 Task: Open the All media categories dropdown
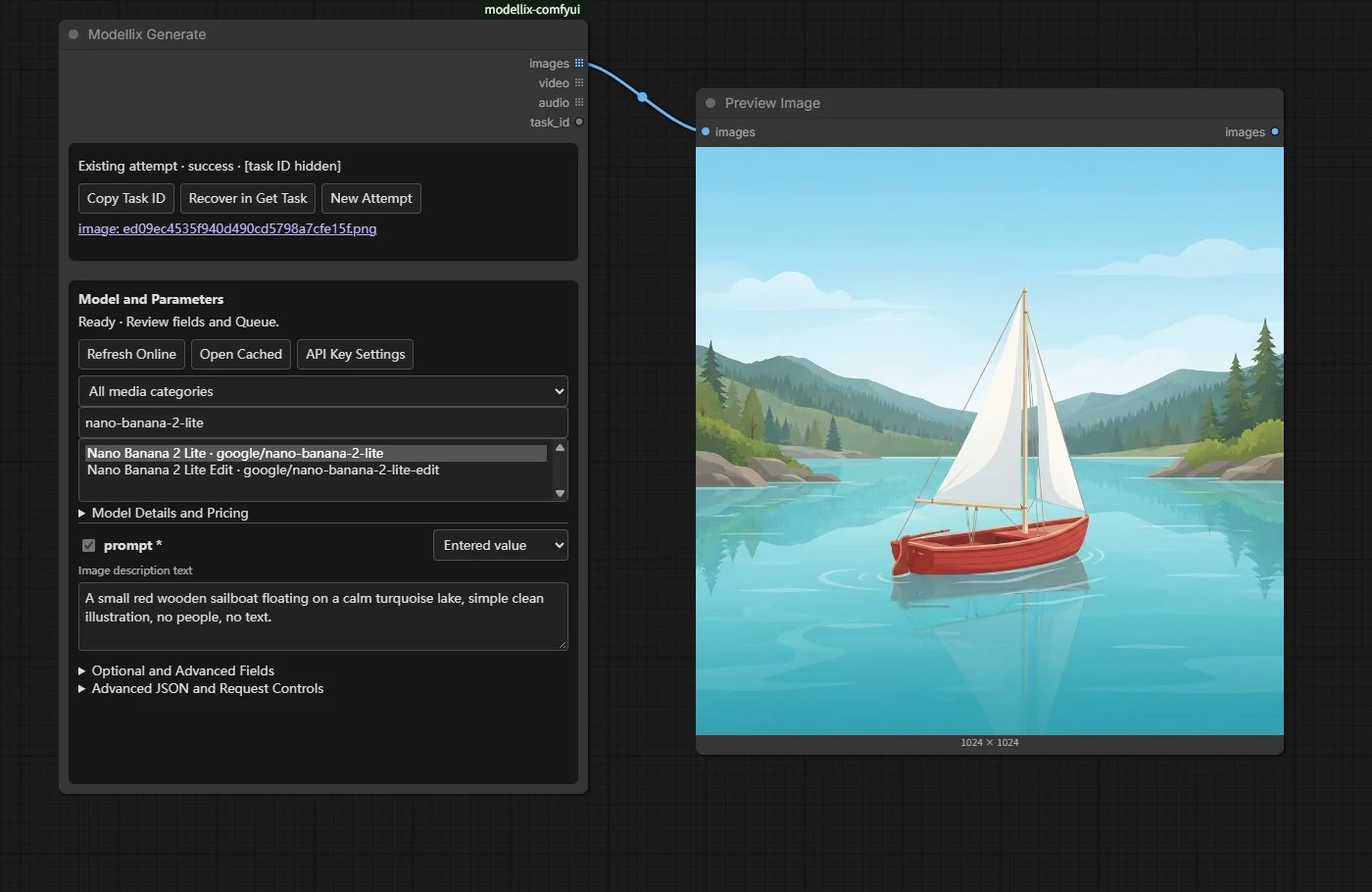pyautogui.click(x=323, y=391)
